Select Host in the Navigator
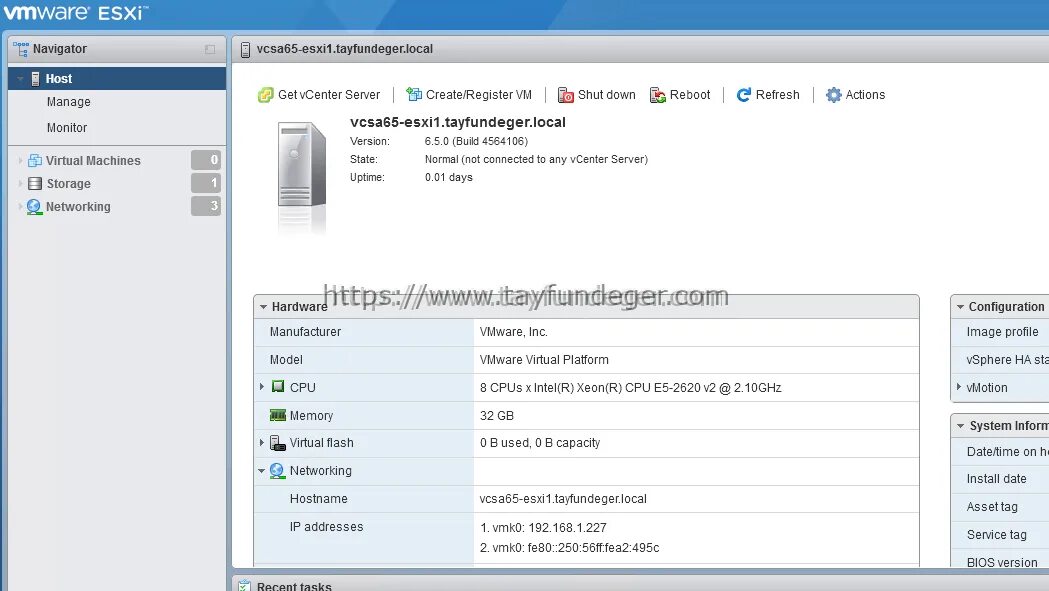The height and width of the screenshot is (591, 1049). coord(117,79)
